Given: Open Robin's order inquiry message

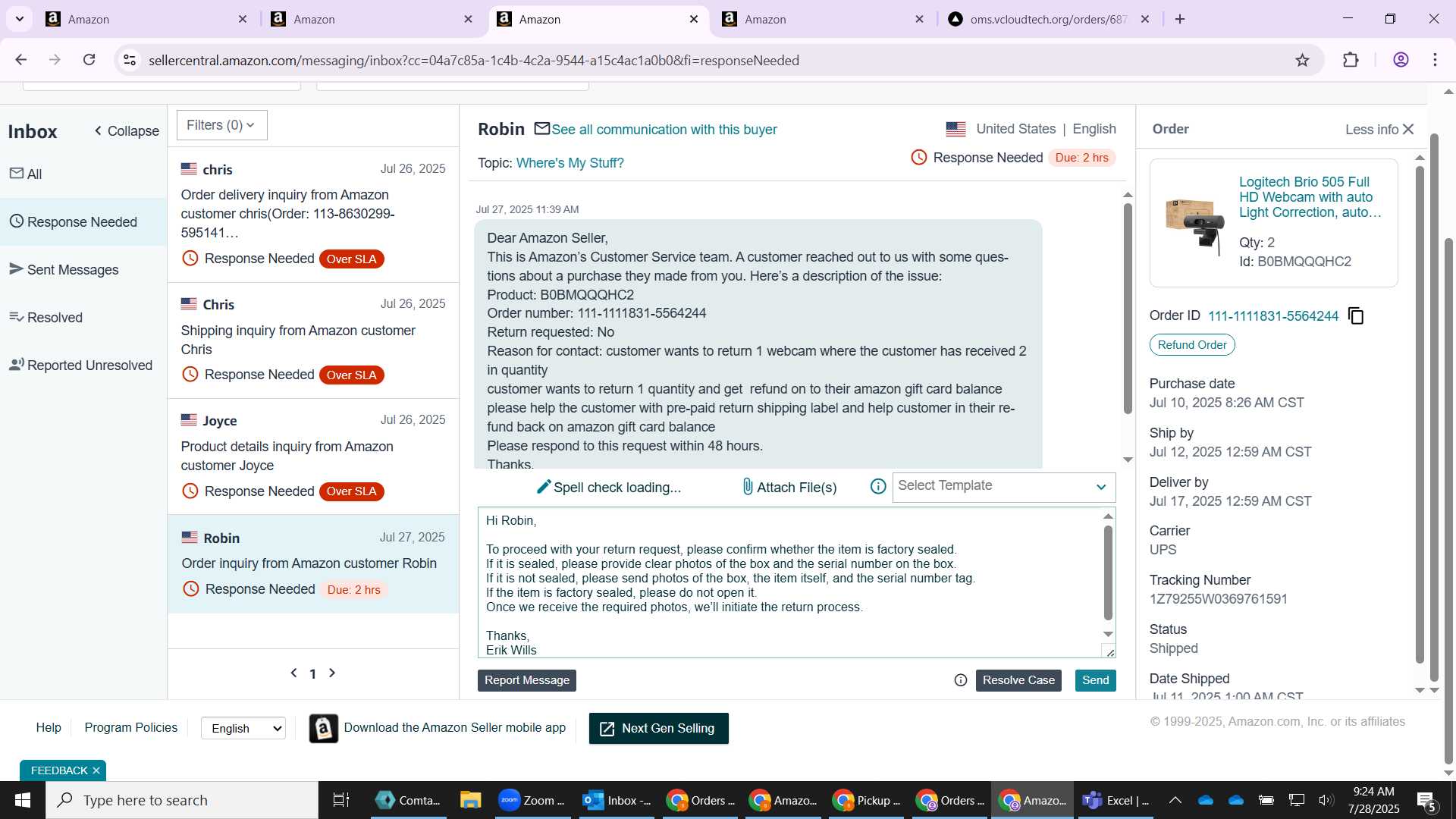Looking at the screenshot, I should (313, 564).
